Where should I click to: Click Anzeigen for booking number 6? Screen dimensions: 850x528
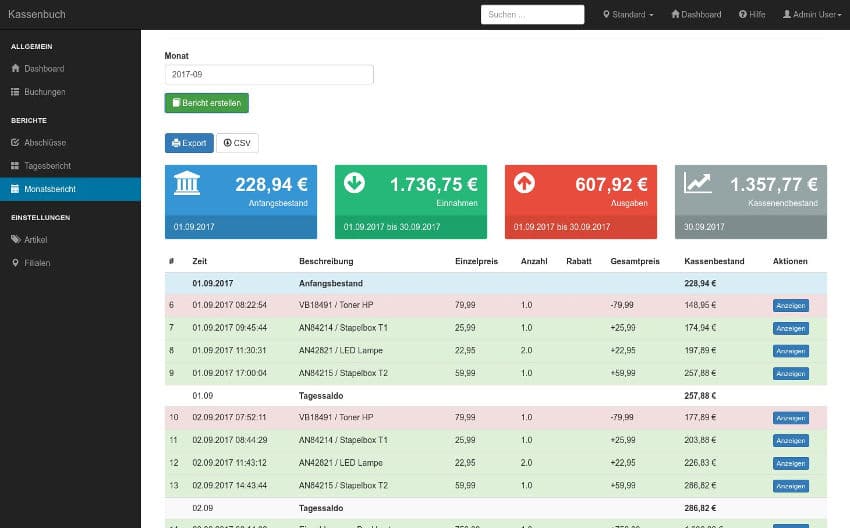(790, 306)
